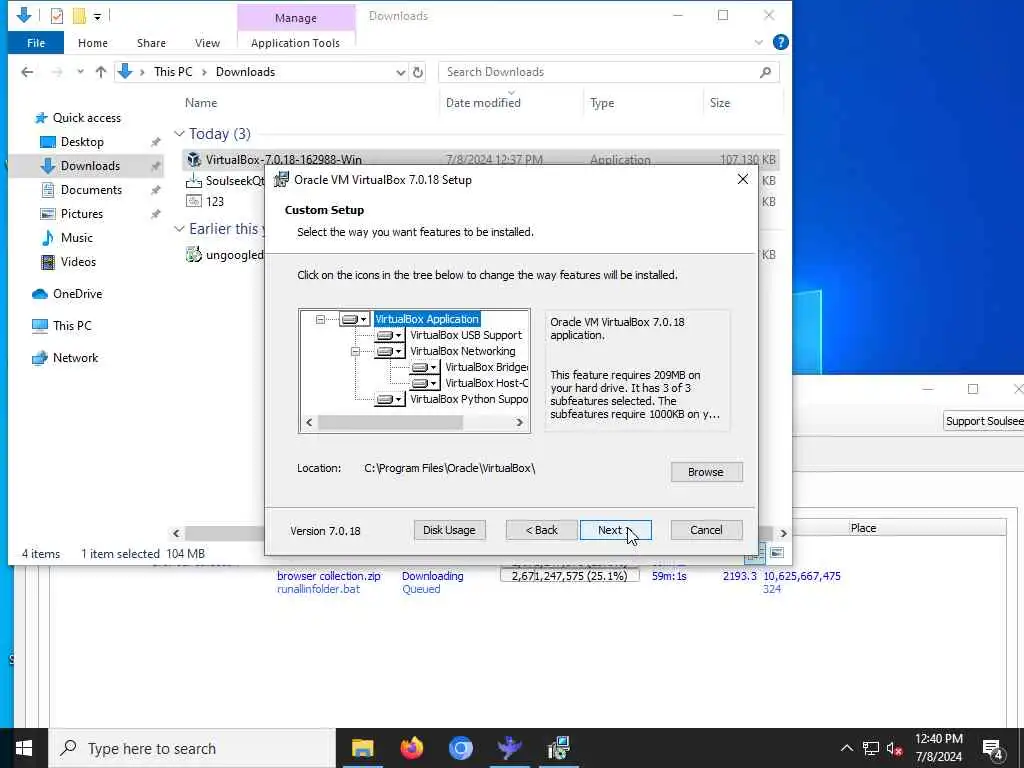
Task: Open the Application Tools tab
Action: click(295, 43)
